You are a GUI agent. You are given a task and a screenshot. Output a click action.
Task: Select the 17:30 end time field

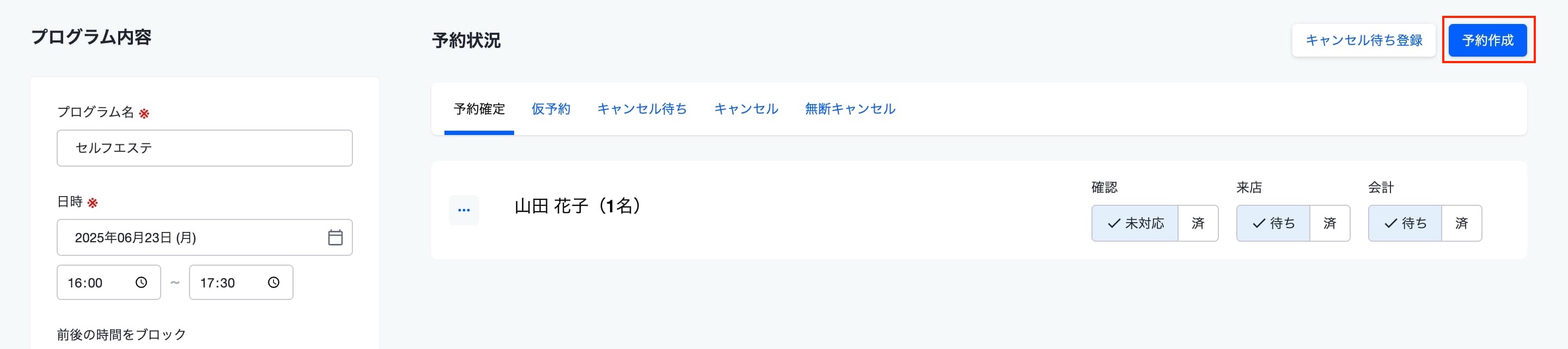click(x=241, y=282)
